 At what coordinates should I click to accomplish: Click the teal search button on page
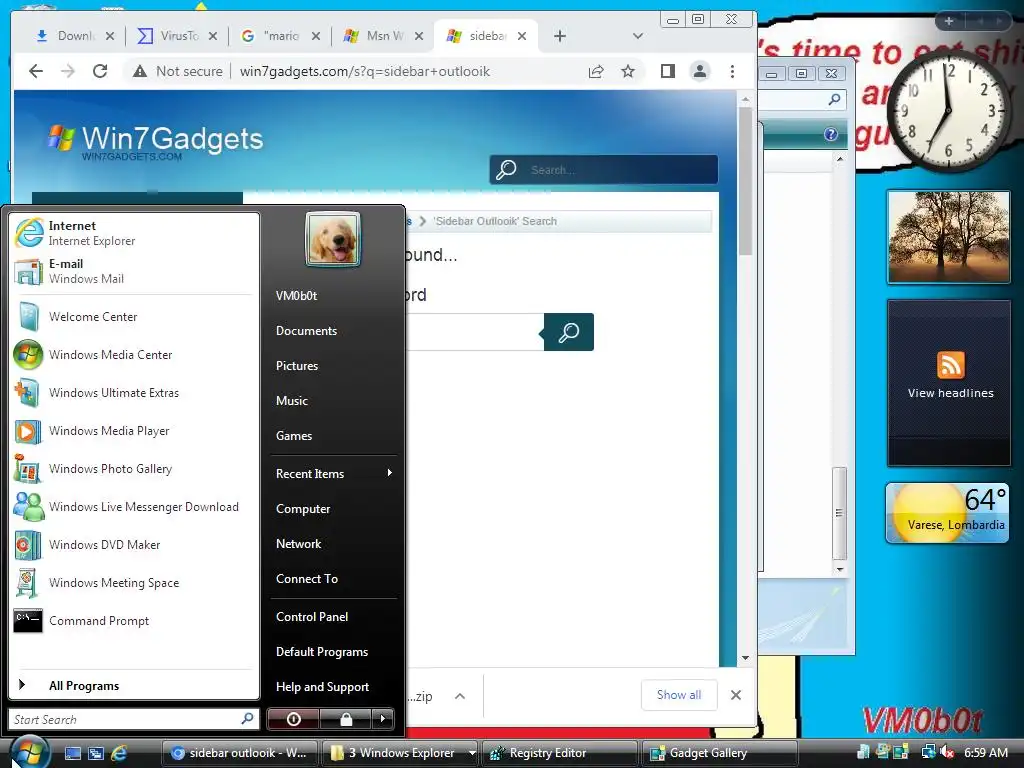tap(569, 332)
